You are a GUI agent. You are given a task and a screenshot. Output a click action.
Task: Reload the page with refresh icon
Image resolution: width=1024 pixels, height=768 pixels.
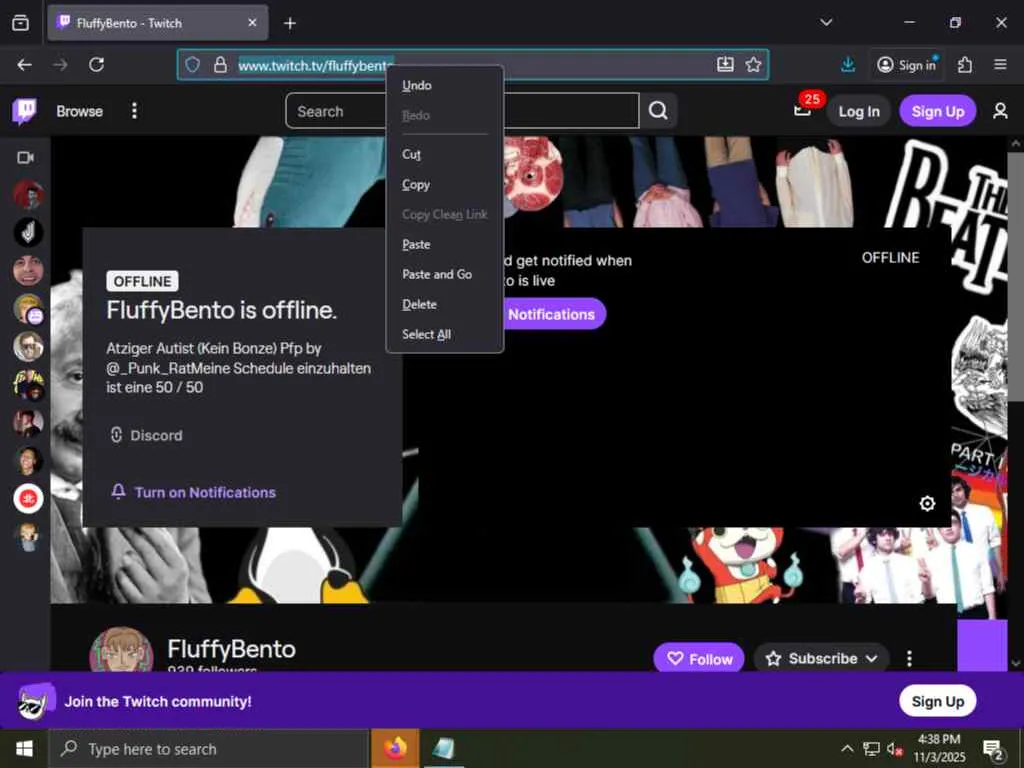tap(97, 65)
